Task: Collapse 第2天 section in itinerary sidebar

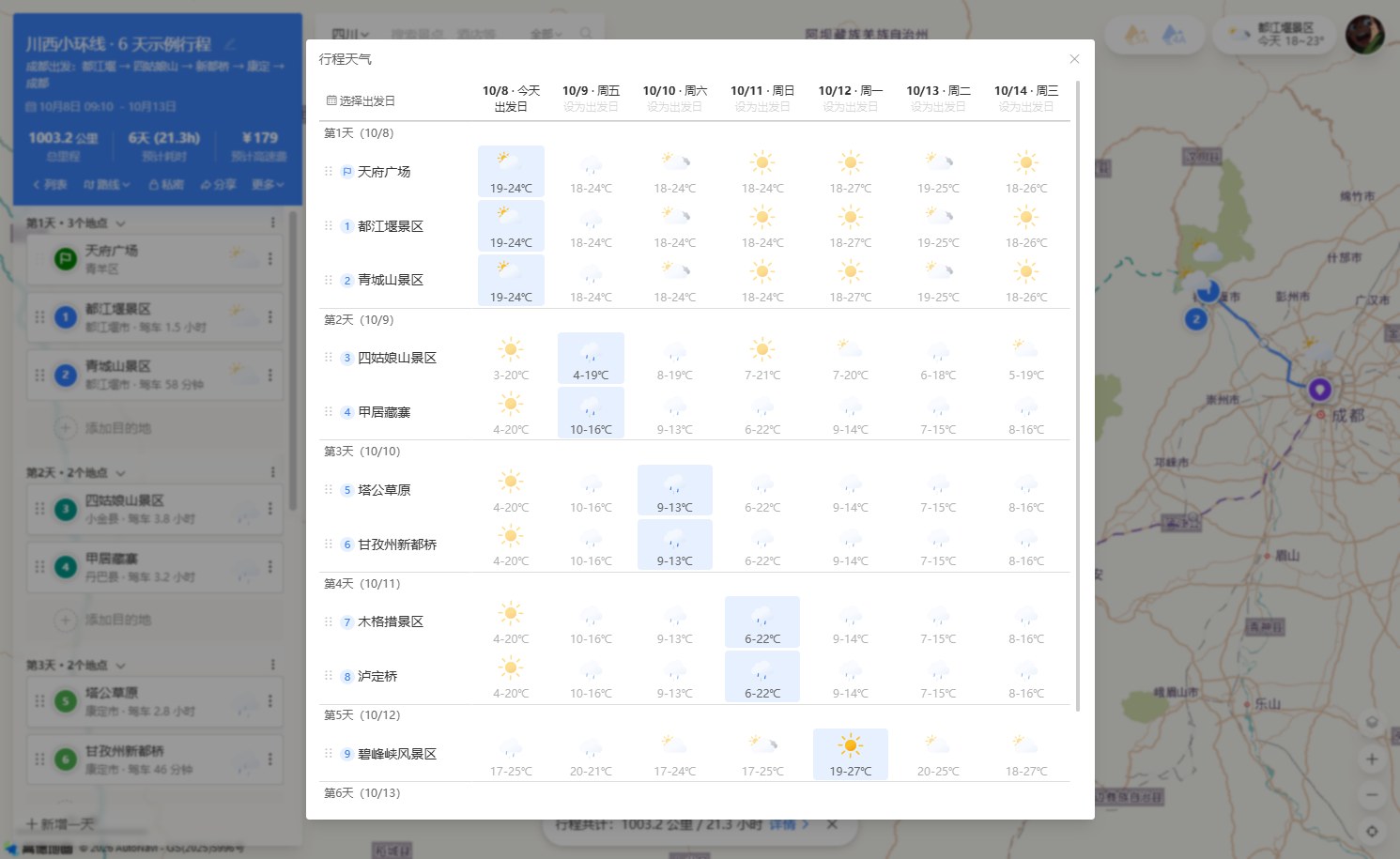Action: coord(120,472)
